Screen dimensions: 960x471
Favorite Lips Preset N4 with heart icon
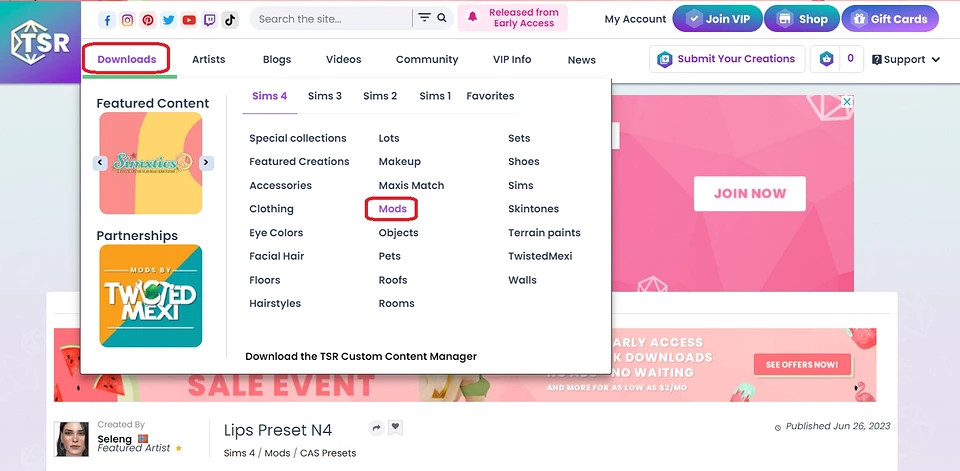coord(395,427)
